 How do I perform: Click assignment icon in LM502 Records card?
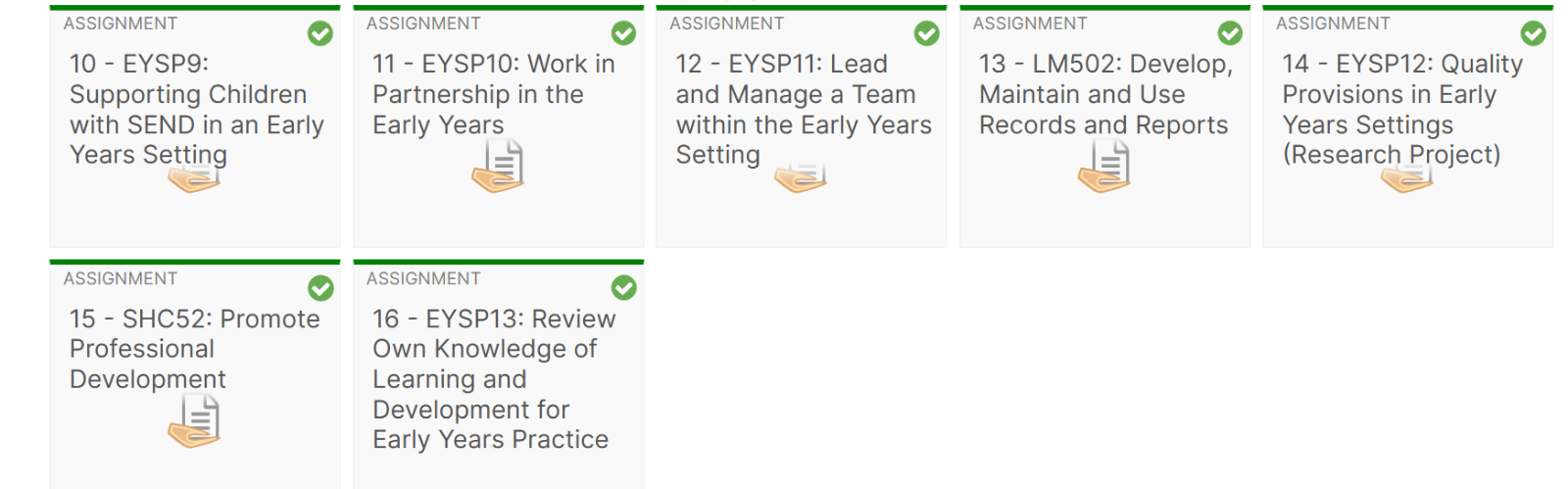click(x=1104, y=166)
